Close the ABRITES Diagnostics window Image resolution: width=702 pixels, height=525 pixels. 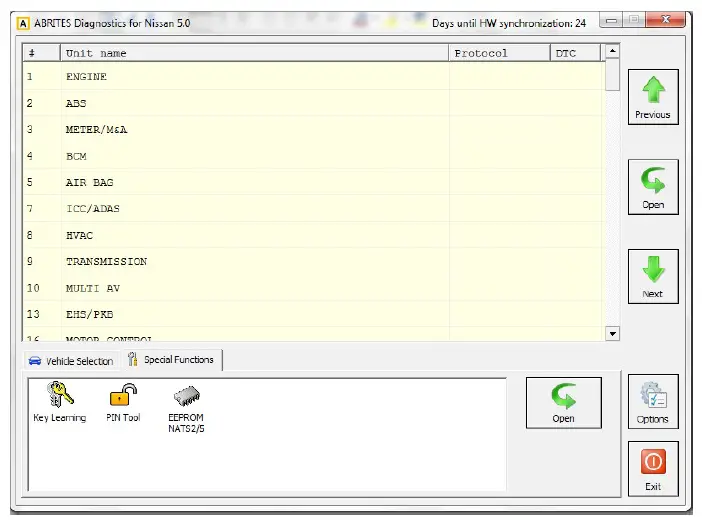pyautogui.click(x=665, y=20)
